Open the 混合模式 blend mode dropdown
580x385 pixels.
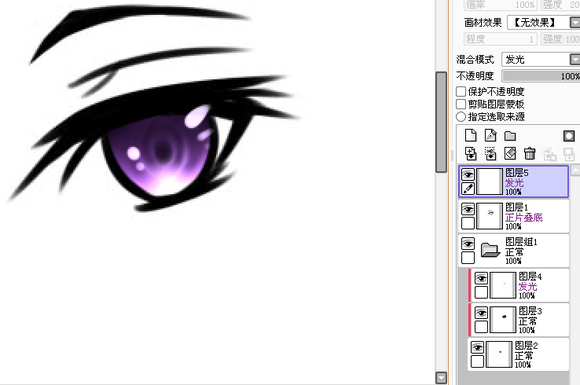pos(540,59)
